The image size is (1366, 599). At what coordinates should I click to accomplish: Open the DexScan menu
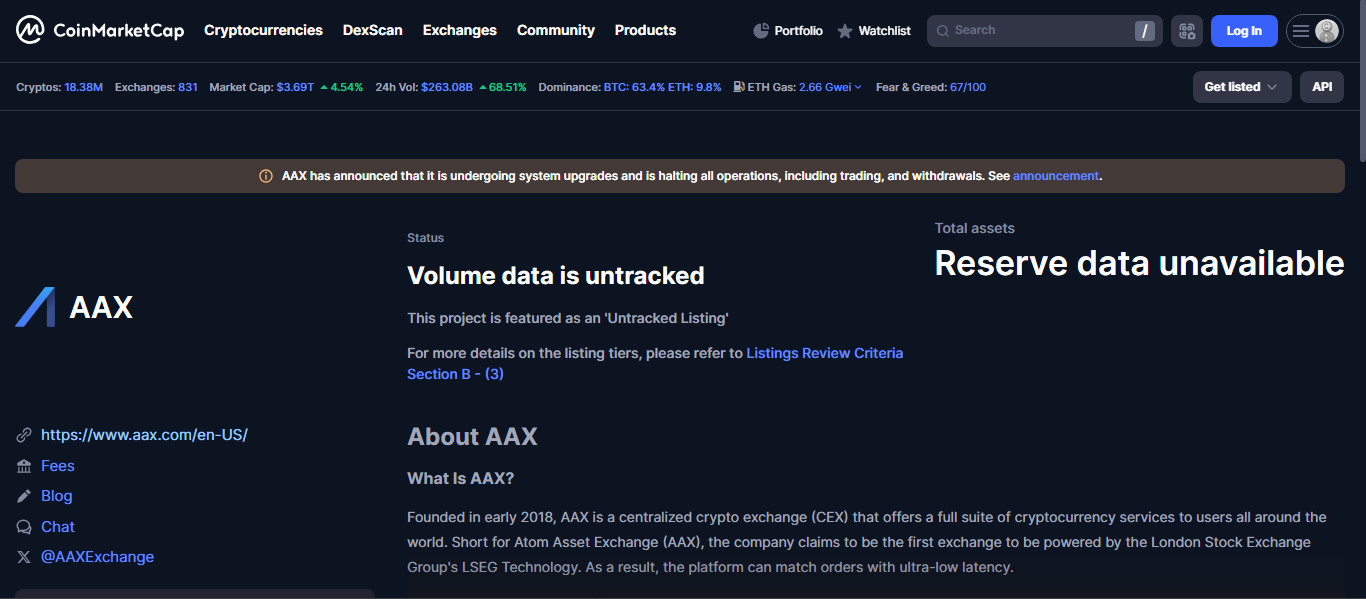tap(373, 30)
